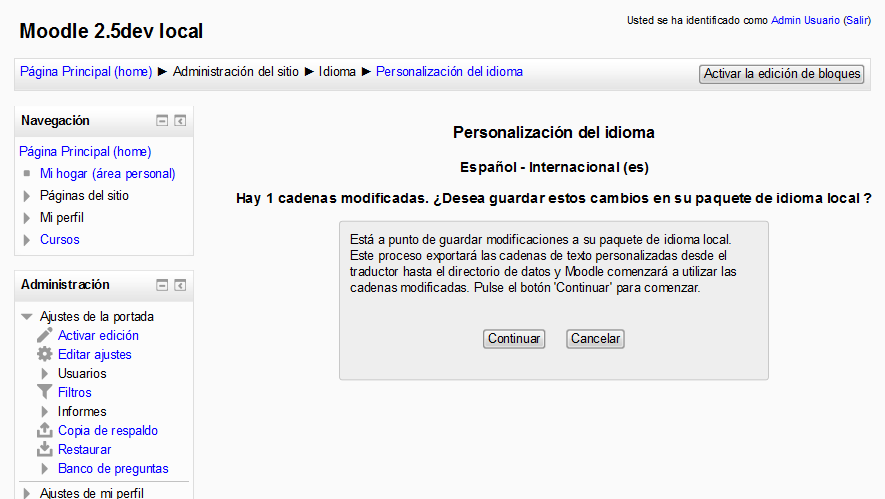This screenshot has height=499, width=885.
Task: Select the Informes tree item text
Action: click(x=82, y=412)
